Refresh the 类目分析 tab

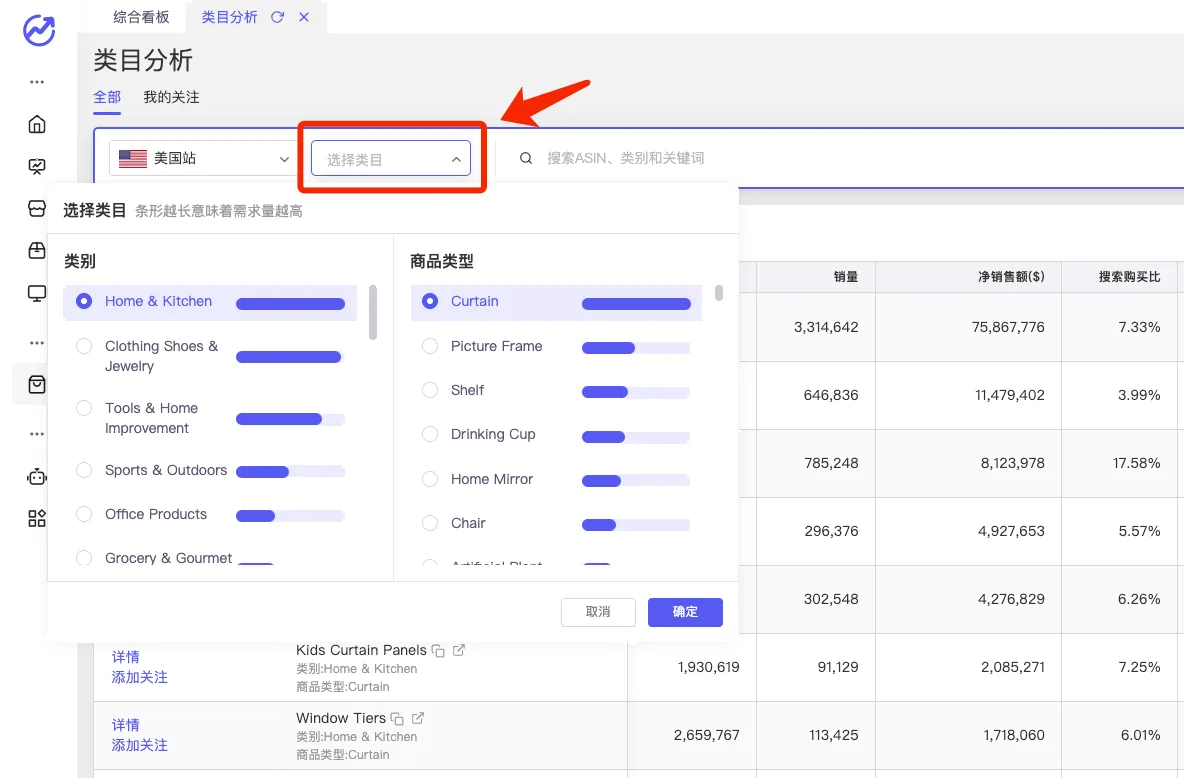pos(278,17)
